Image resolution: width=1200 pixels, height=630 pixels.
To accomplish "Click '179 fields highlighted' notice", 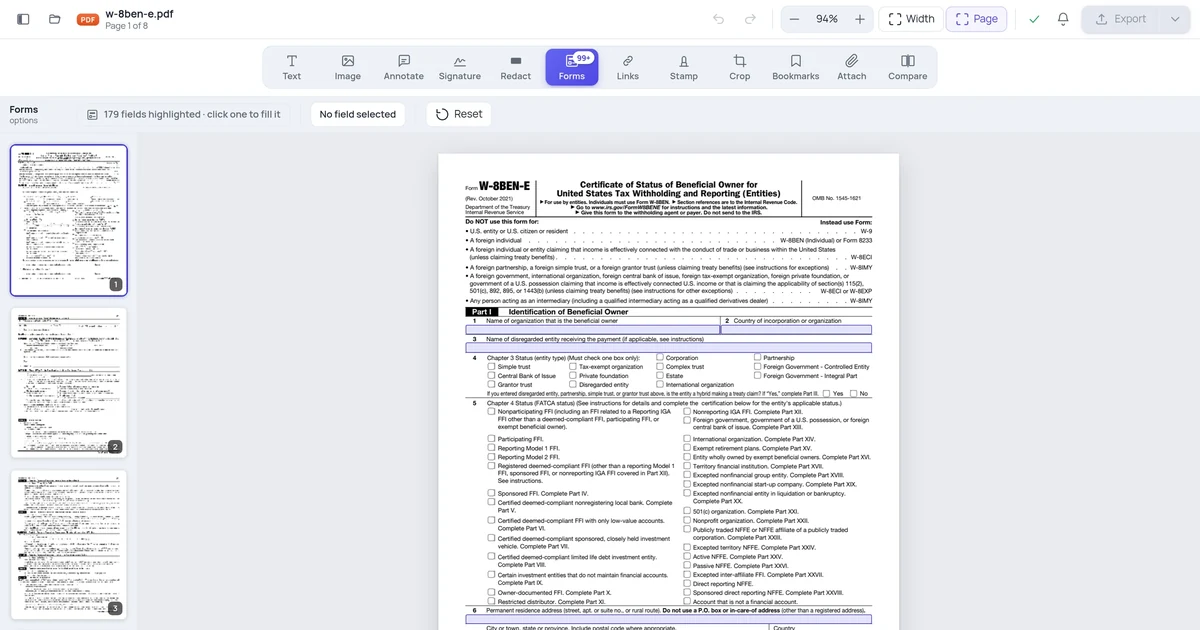I will (183, 114).
